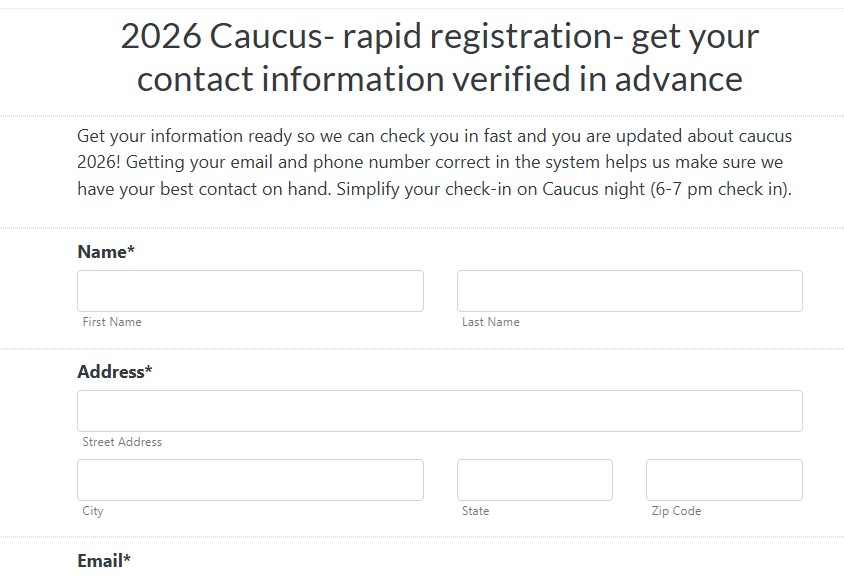Screen dimensions: 844x579
Task: Click the Last Name input field
Action: [629, 290]
